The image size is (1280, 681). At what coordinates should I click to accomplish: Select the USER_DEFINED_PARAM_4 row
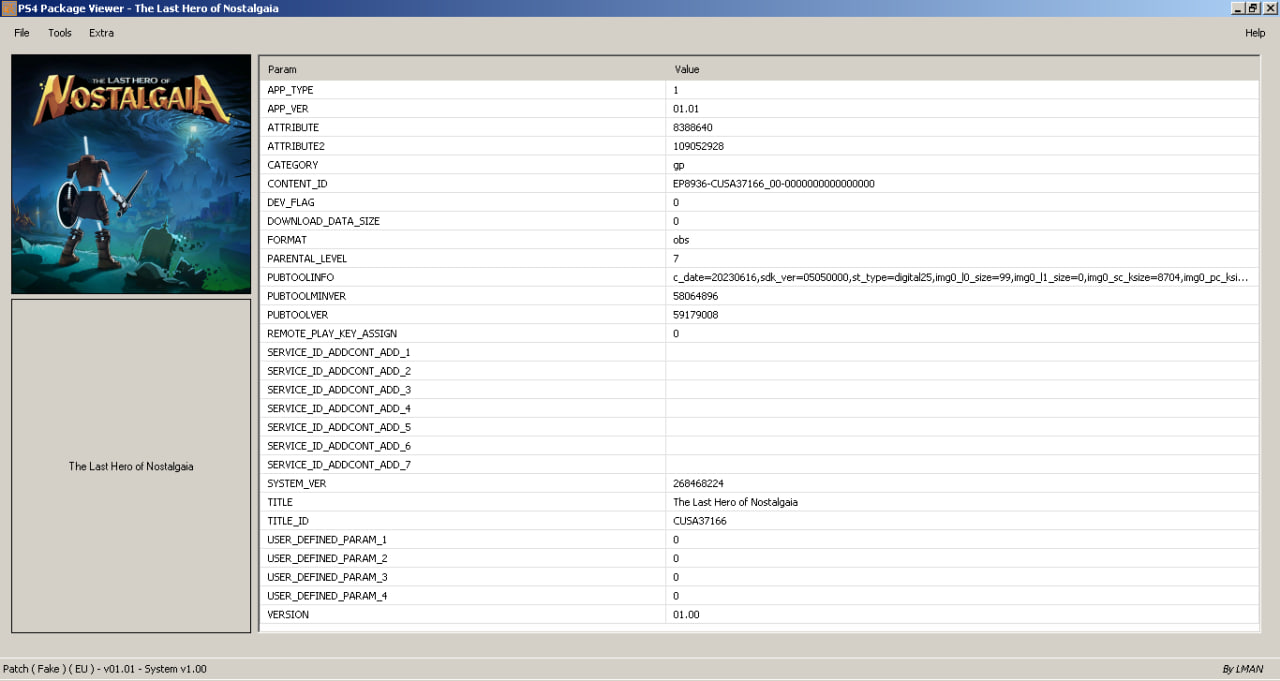pyautogui.click(x=760, y=596)
